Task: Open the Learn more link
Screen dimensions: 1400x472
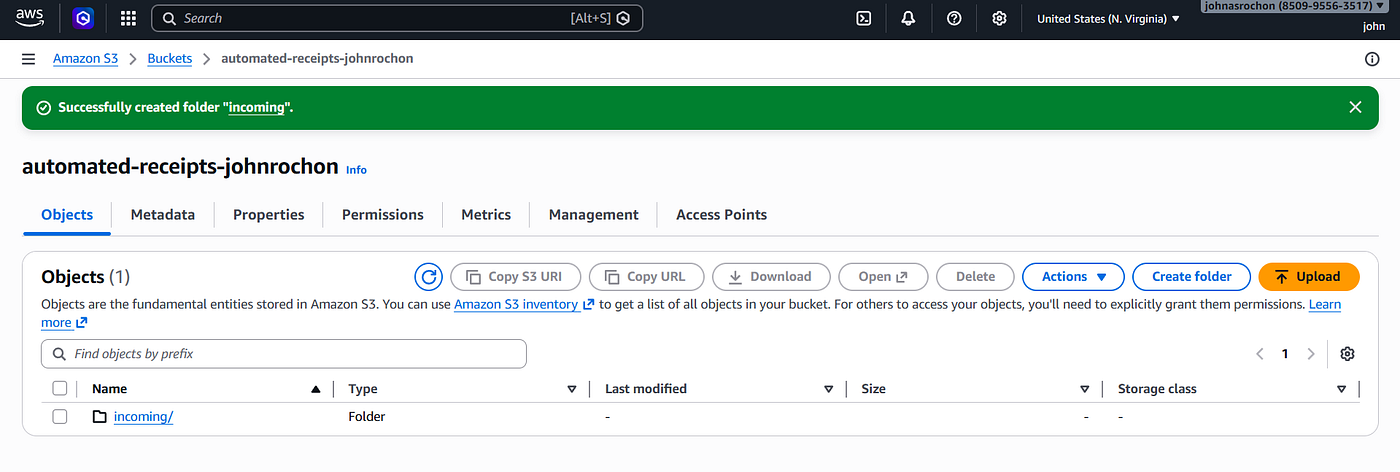Action: (1325, 304)
